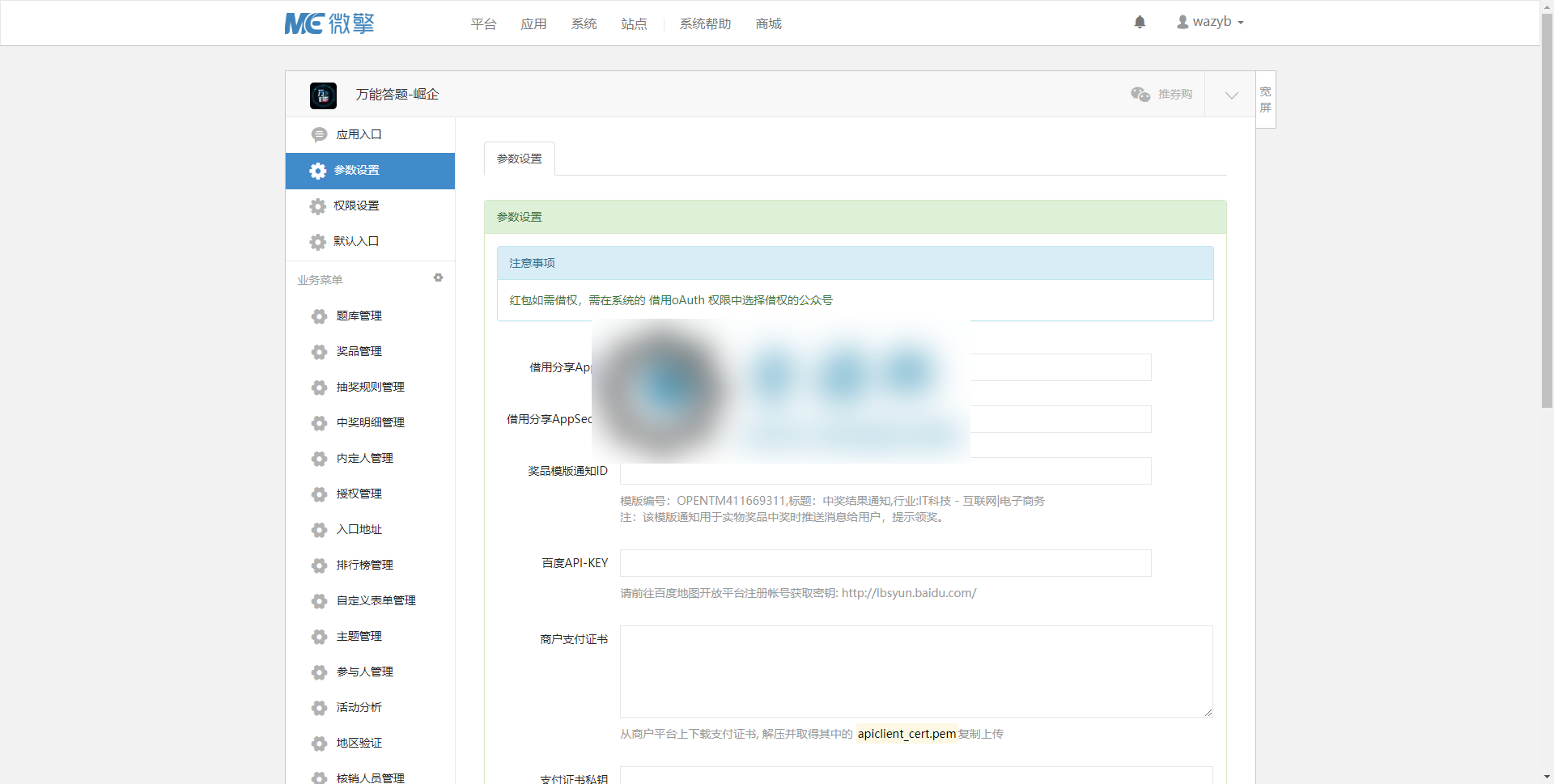Click the gear icon beside 核销人员管理
The width and height of the screenshot is (1554, 784).
(320, 778)
